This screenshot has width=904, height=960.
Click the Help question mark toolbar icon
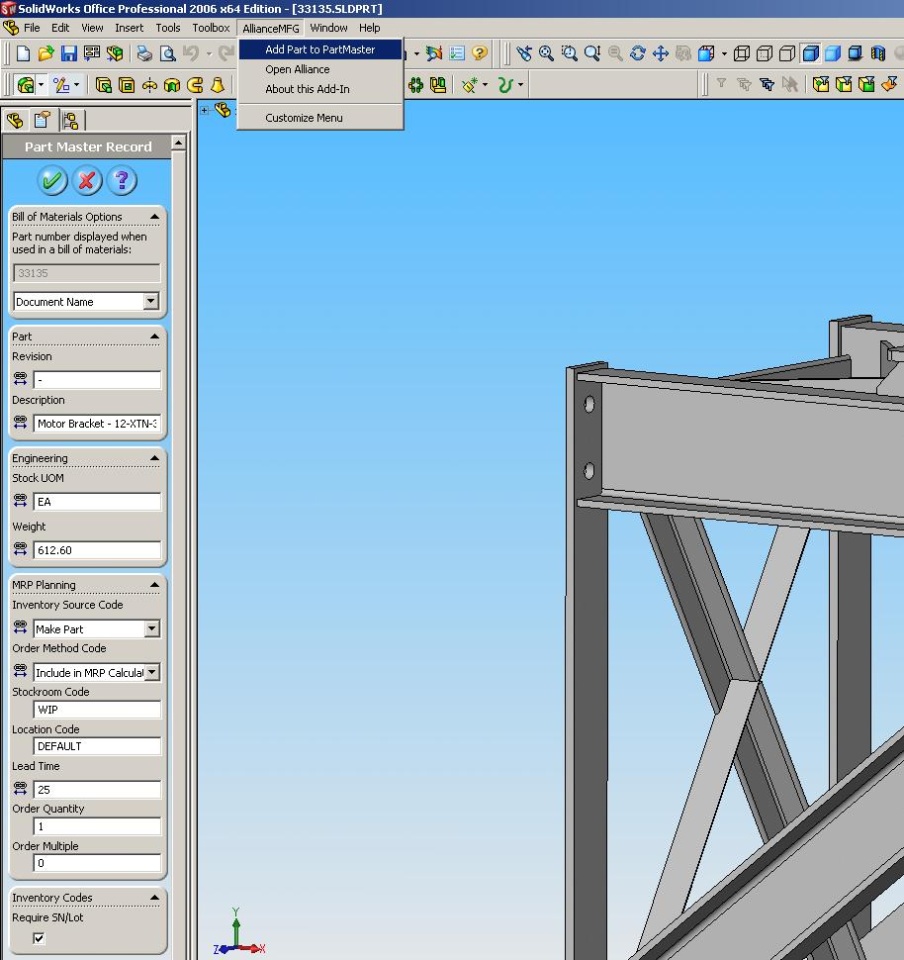pos(480,53)
